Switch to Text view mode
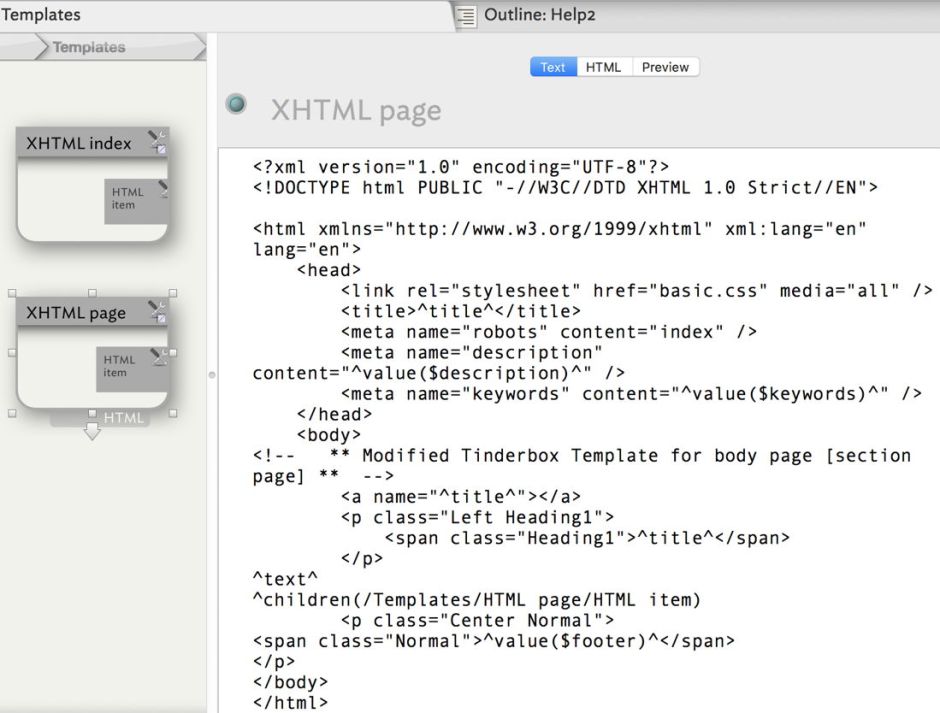The image size is (940, 713). click(x=552, y=67)
